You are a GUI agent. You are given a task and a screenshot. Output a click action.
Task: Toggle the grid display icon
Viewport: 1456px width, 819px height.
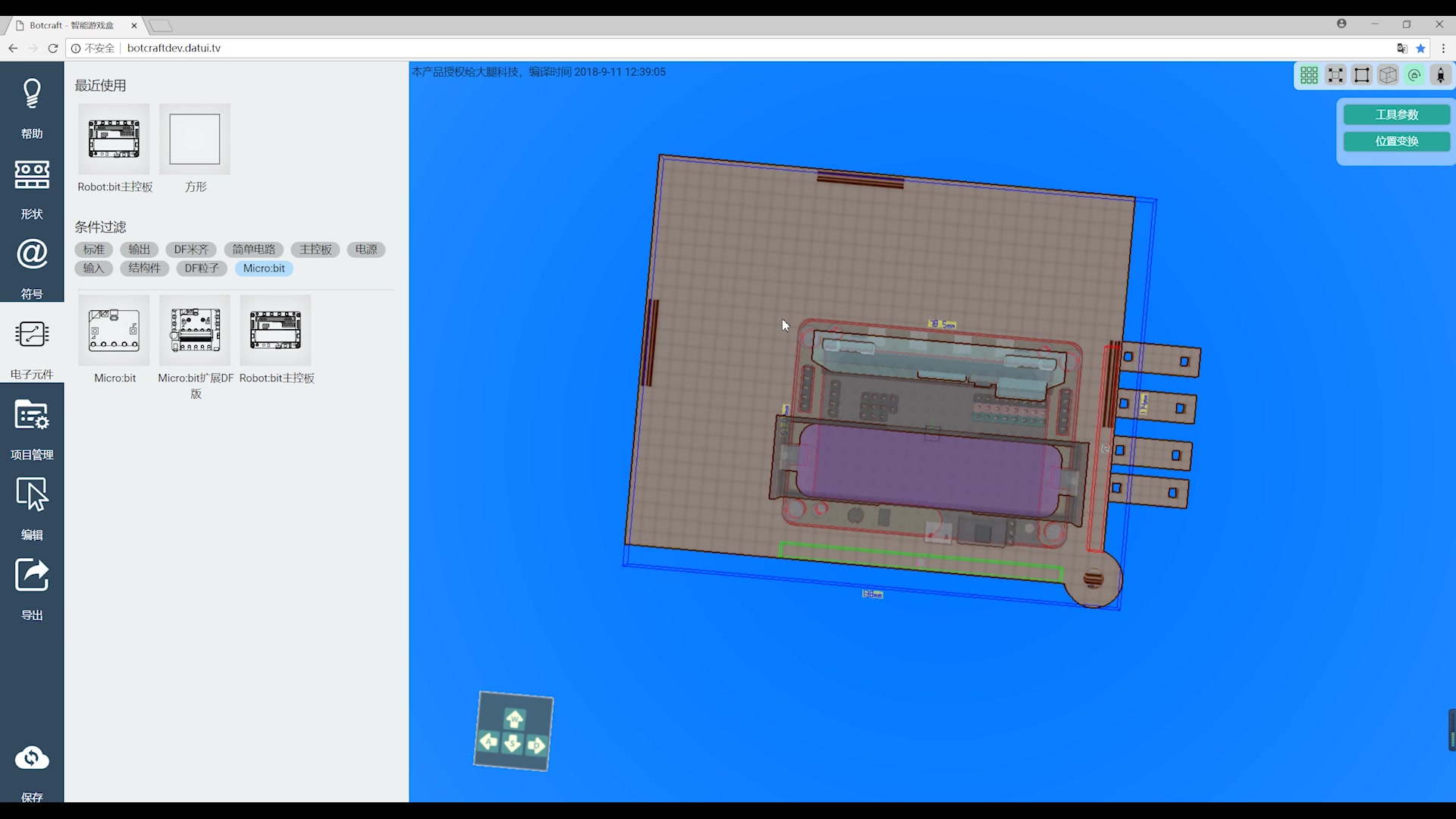1309,75
